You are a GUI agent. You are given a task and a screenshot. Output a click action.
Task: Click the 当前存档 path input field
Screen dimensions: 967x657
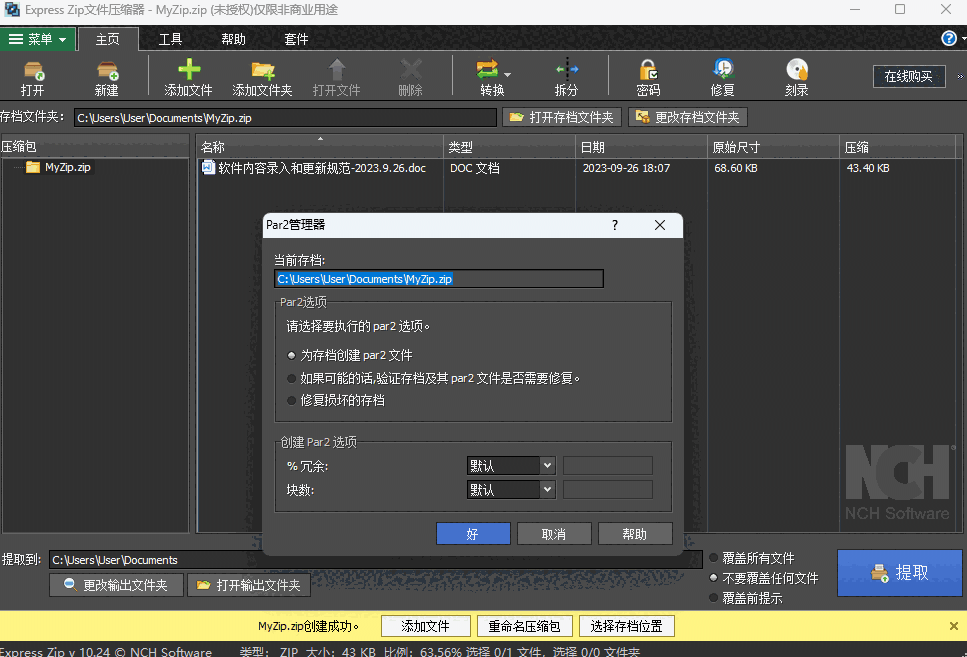tap(438, 279)
